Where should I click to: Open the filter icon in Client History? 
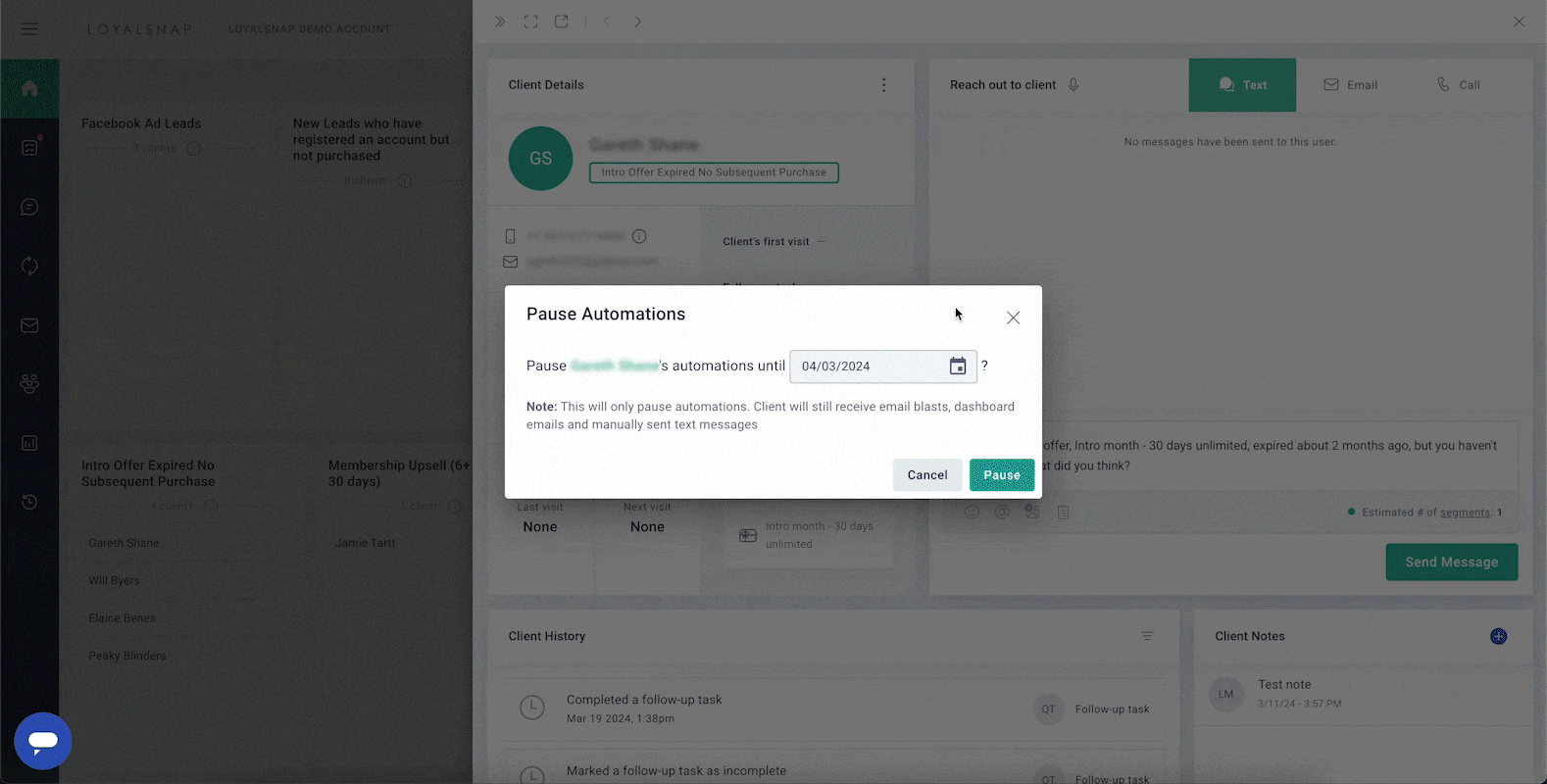tap(1147, 636)
